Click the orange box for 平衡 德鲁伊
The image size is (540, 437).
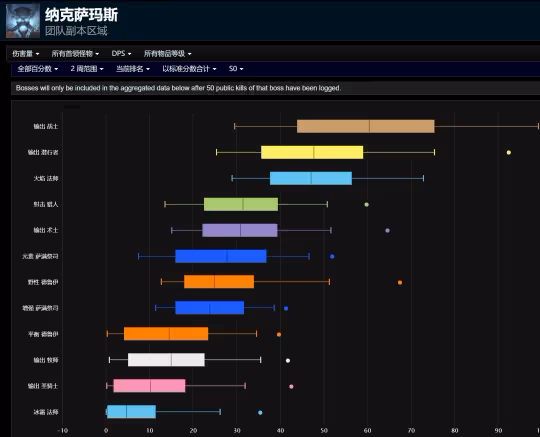pos(166,334)
